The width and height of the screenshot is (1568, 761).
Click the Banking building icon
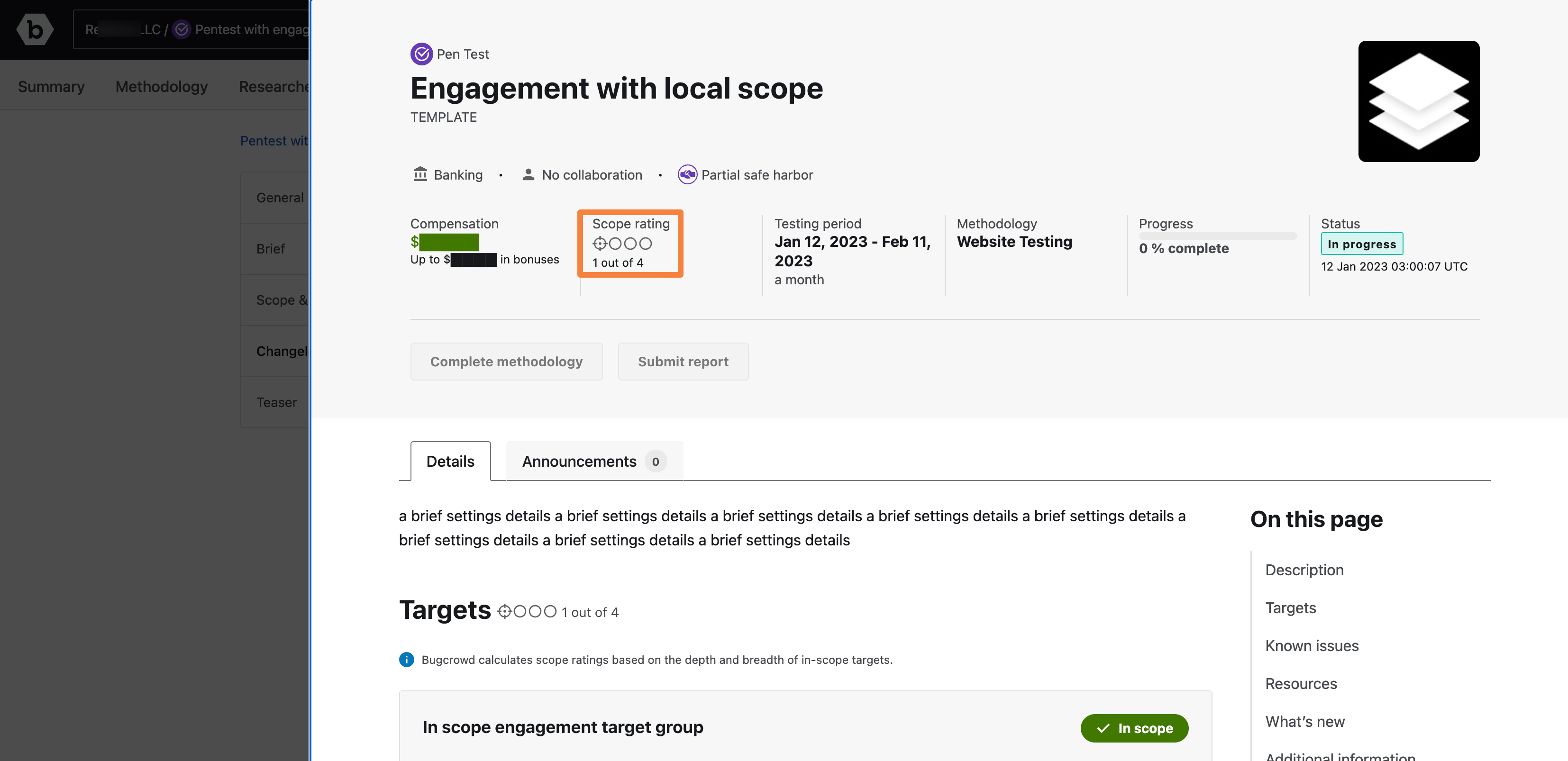[420, 174]
